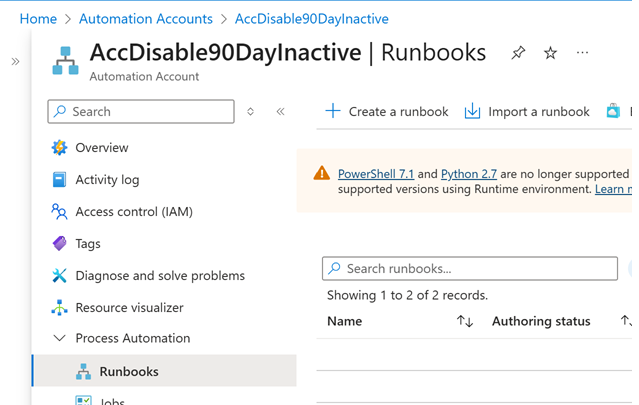This screenshot has width=639, height=405.
Task: Pin the Runbooks page with pushpin icon
Action: 518,53
